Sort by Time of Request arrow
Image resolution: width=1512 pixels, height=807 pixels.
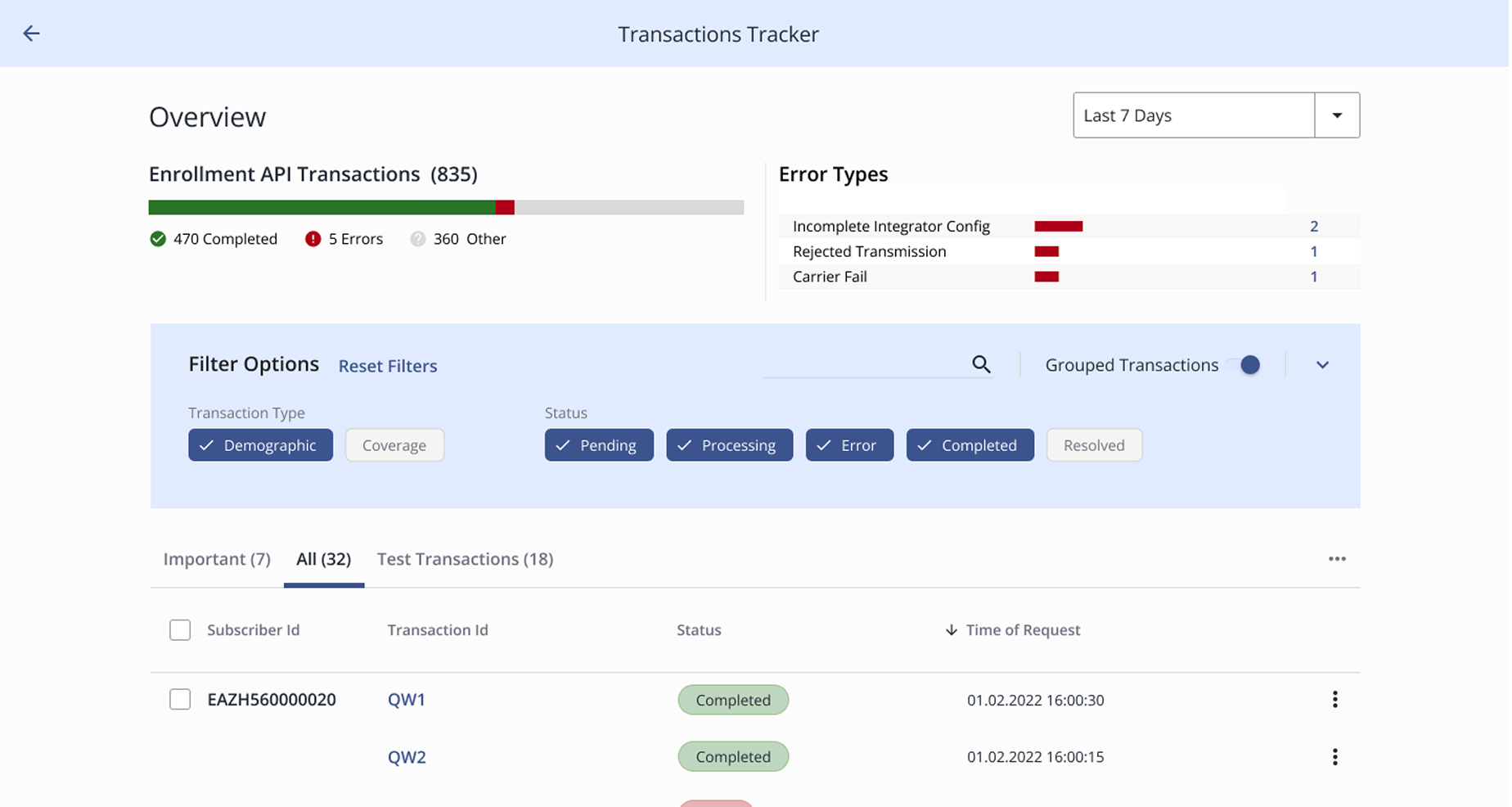point(951,630)
